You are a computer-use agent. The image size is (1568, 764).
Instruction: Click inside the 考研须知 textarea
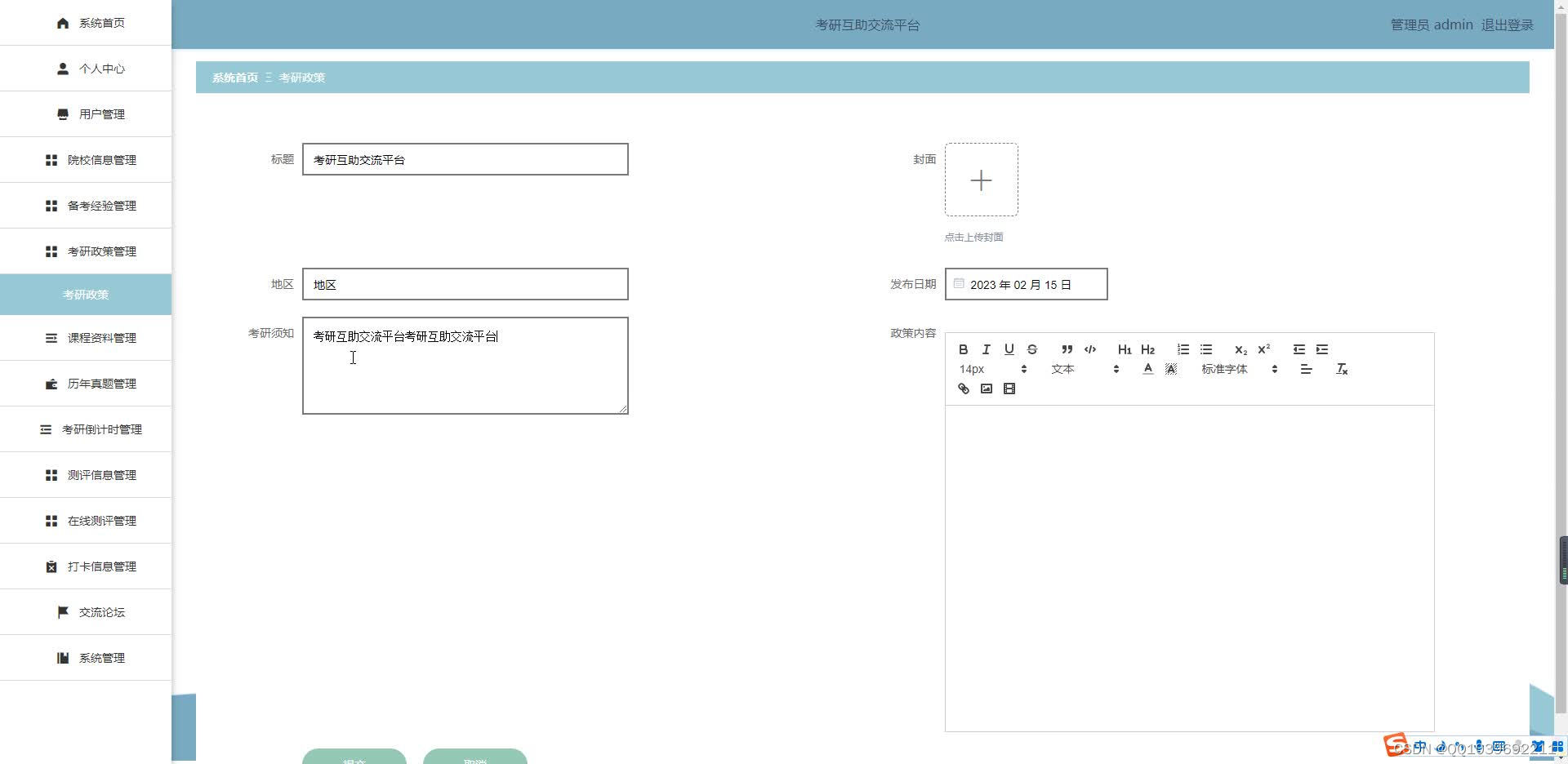(465, 366)
